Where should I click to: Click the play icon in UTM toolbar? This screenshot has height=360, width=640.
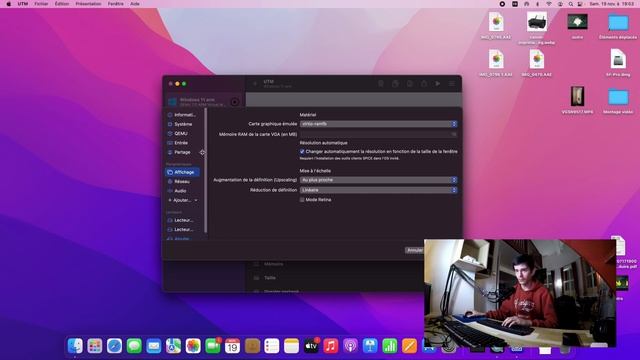coord(438,84)
